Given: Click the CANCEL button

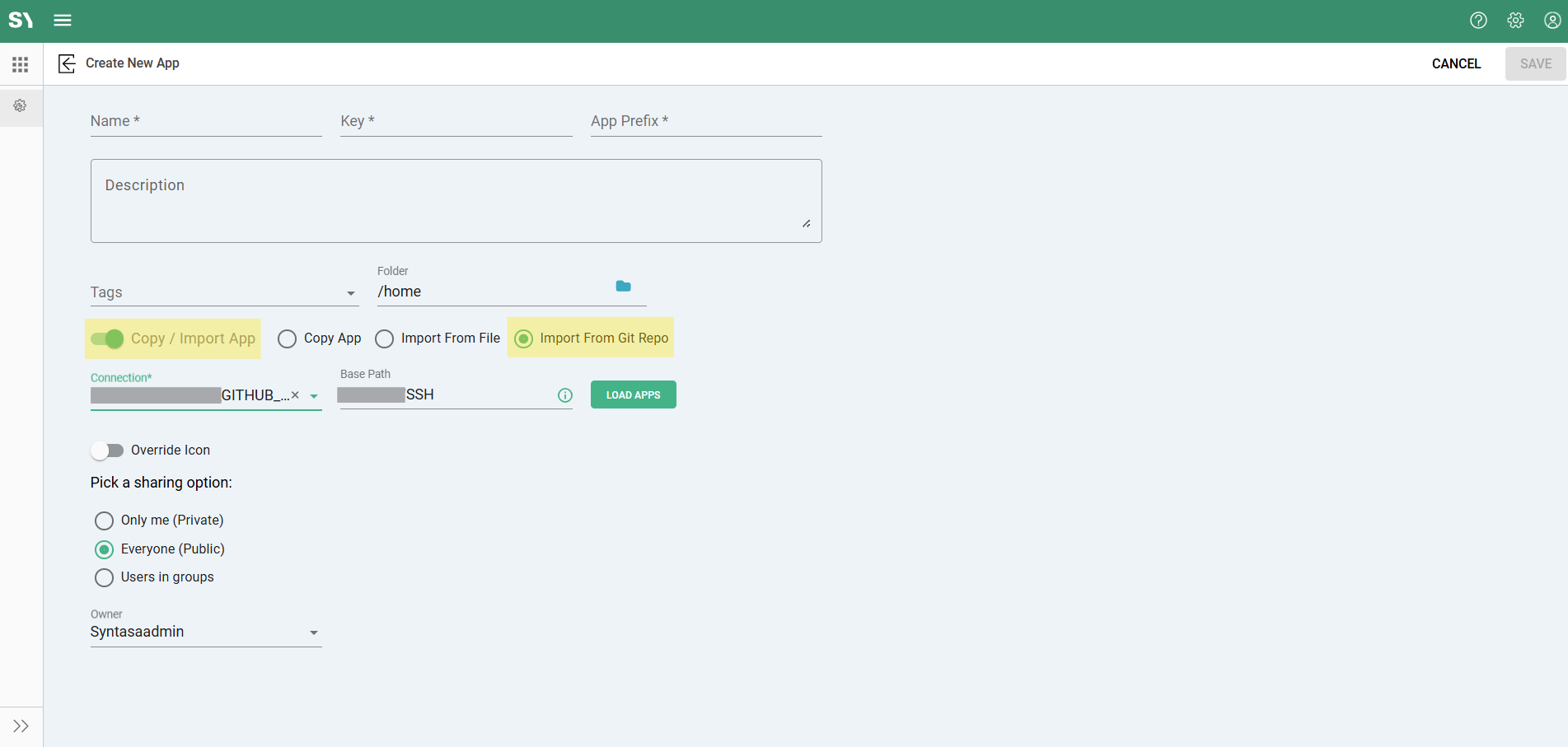Looking at the screenshot, I should pyautogui.click(x=1456, y=63).
